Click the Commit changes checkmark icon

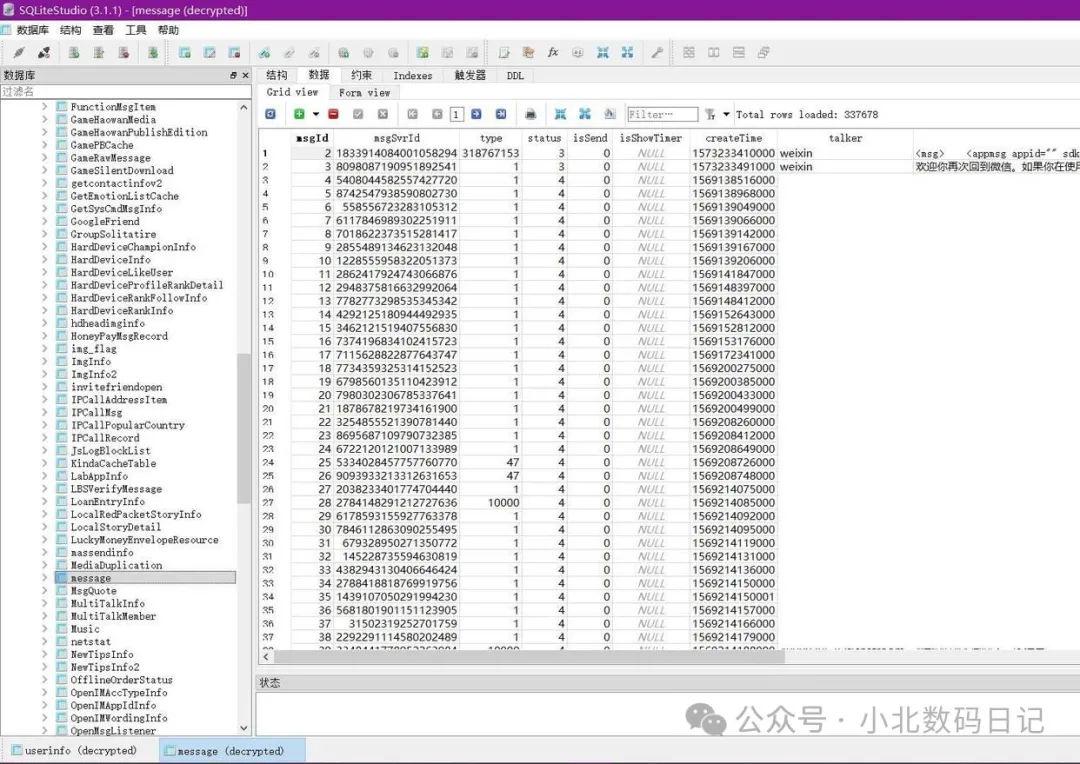pos(358,114)
